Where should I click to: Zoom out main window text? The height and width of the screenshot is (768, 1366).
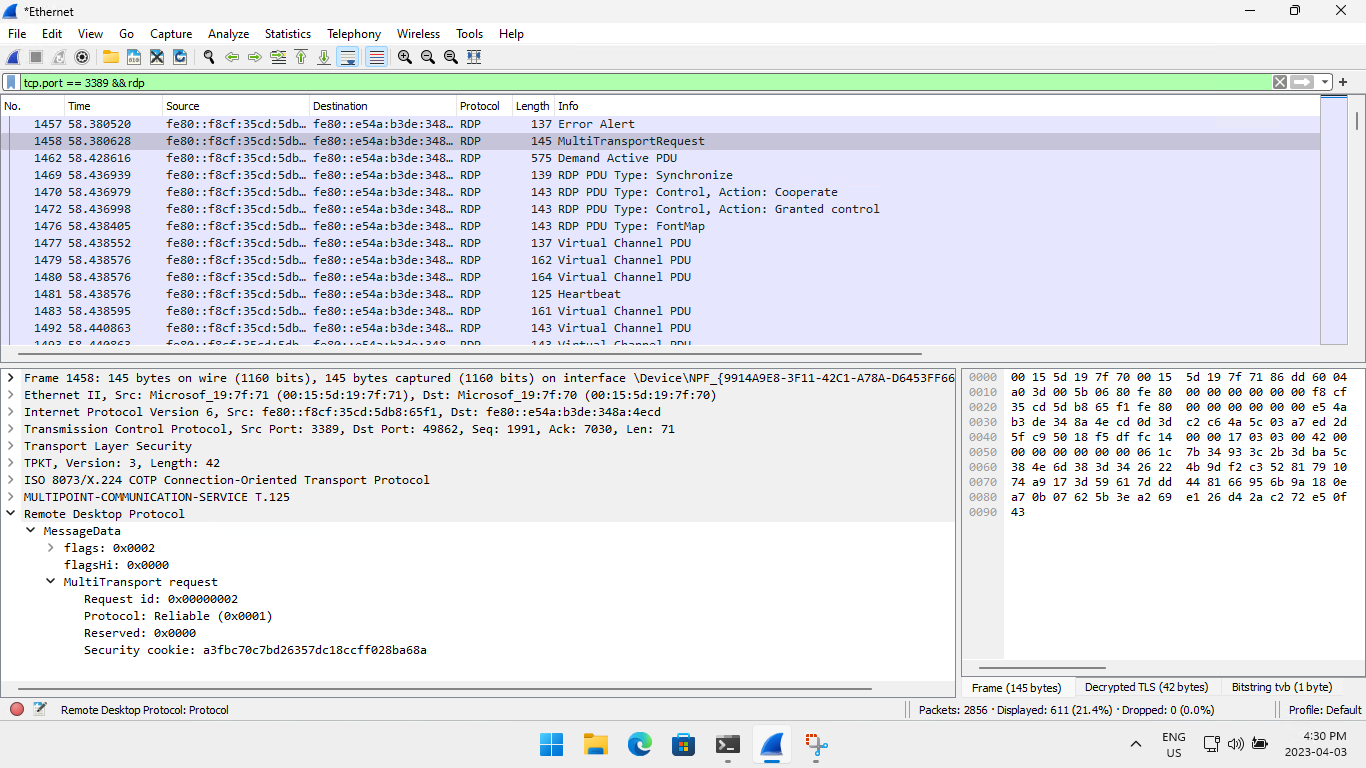coord(428,57)
